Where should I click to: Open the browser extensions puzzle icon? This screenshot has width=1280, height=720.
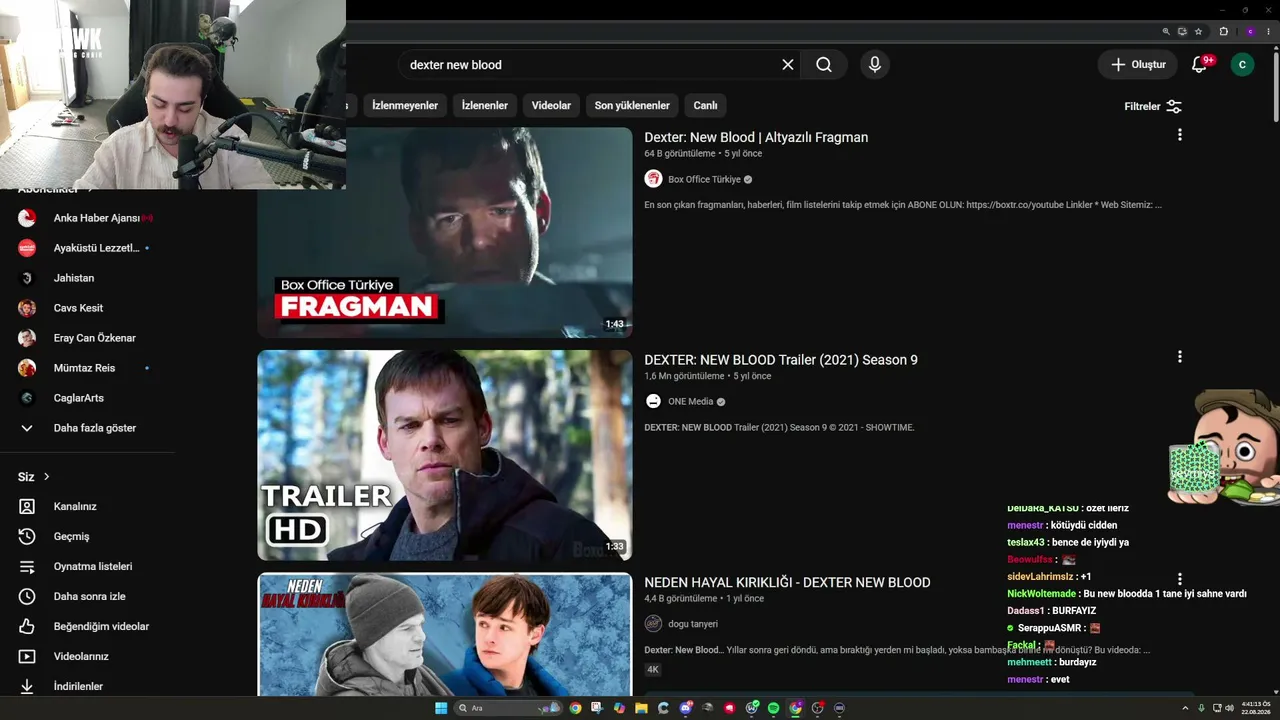tap(1224, 32)
